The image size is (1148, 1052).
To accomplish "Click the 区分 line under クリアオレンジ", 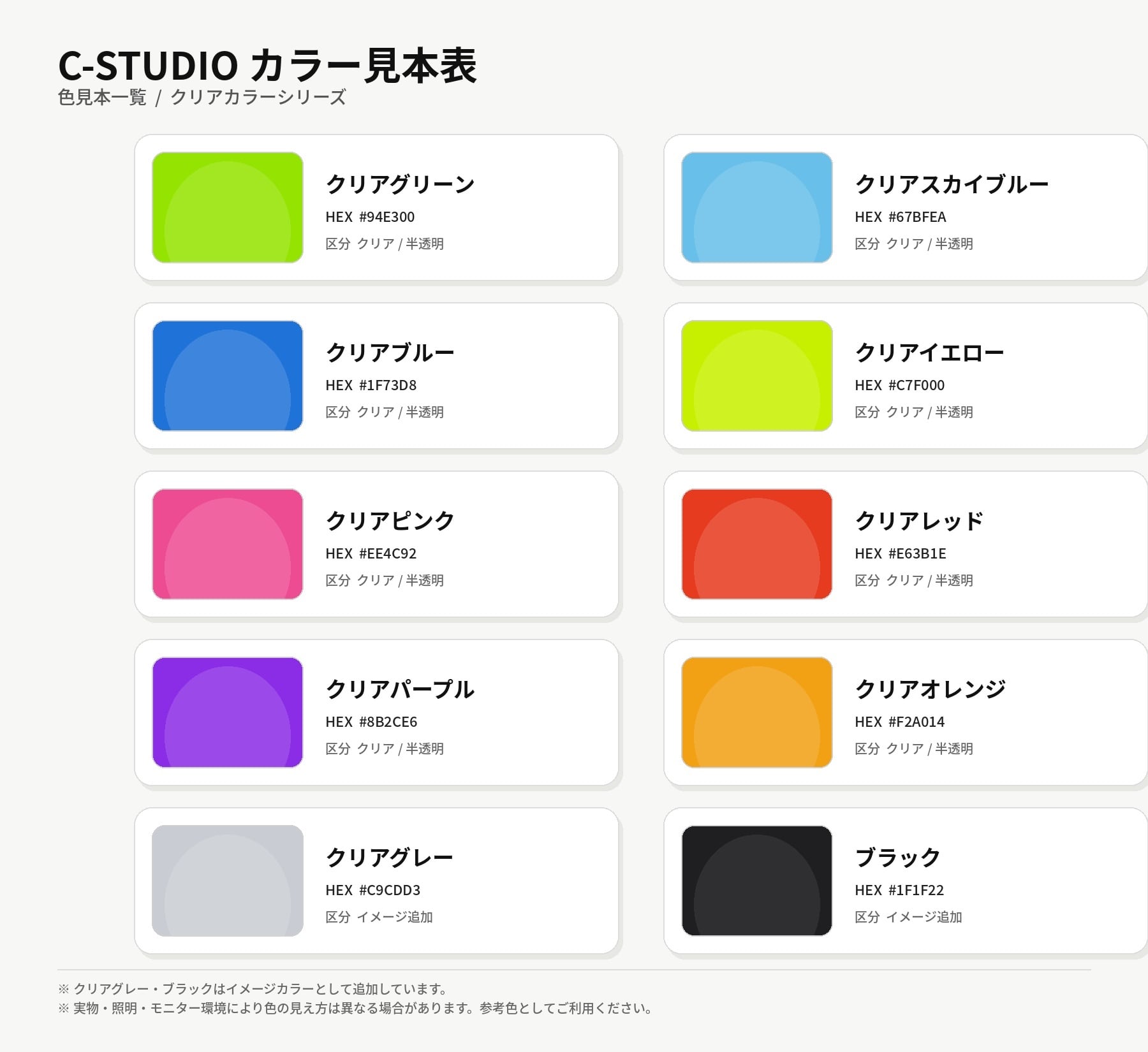I will coord(914,749).
